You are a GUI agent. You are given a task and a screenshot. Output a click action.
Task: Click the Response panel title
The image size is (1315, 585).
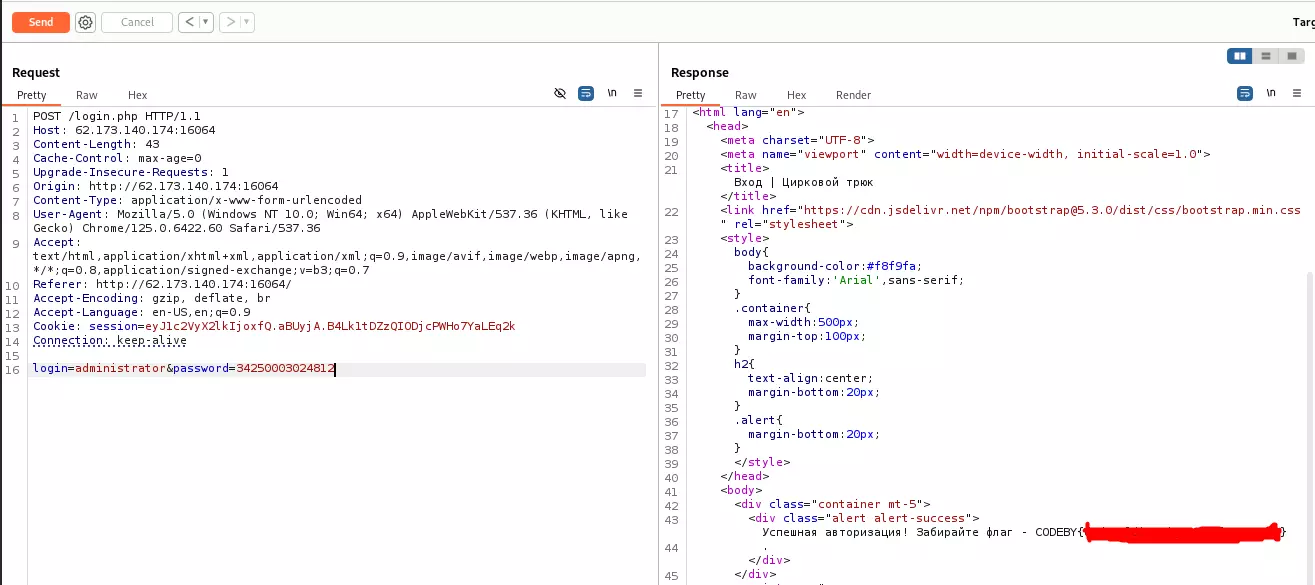[x=700, y=72]
